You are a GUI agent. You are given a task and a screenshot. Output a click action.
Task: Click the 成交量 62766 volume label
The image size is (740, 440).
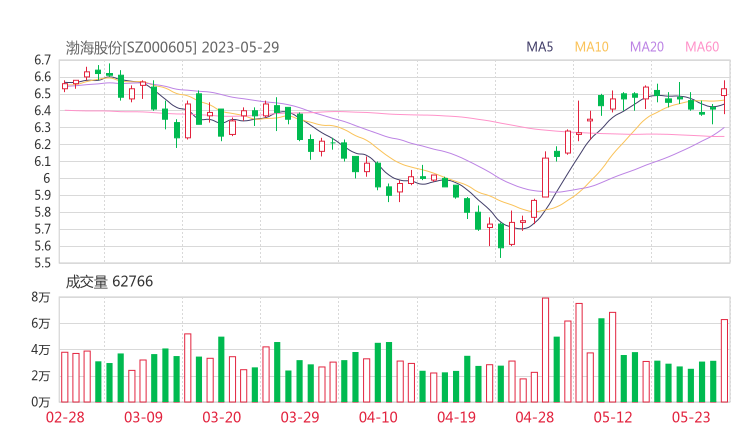pyautogui.click(x=109, y=281)
